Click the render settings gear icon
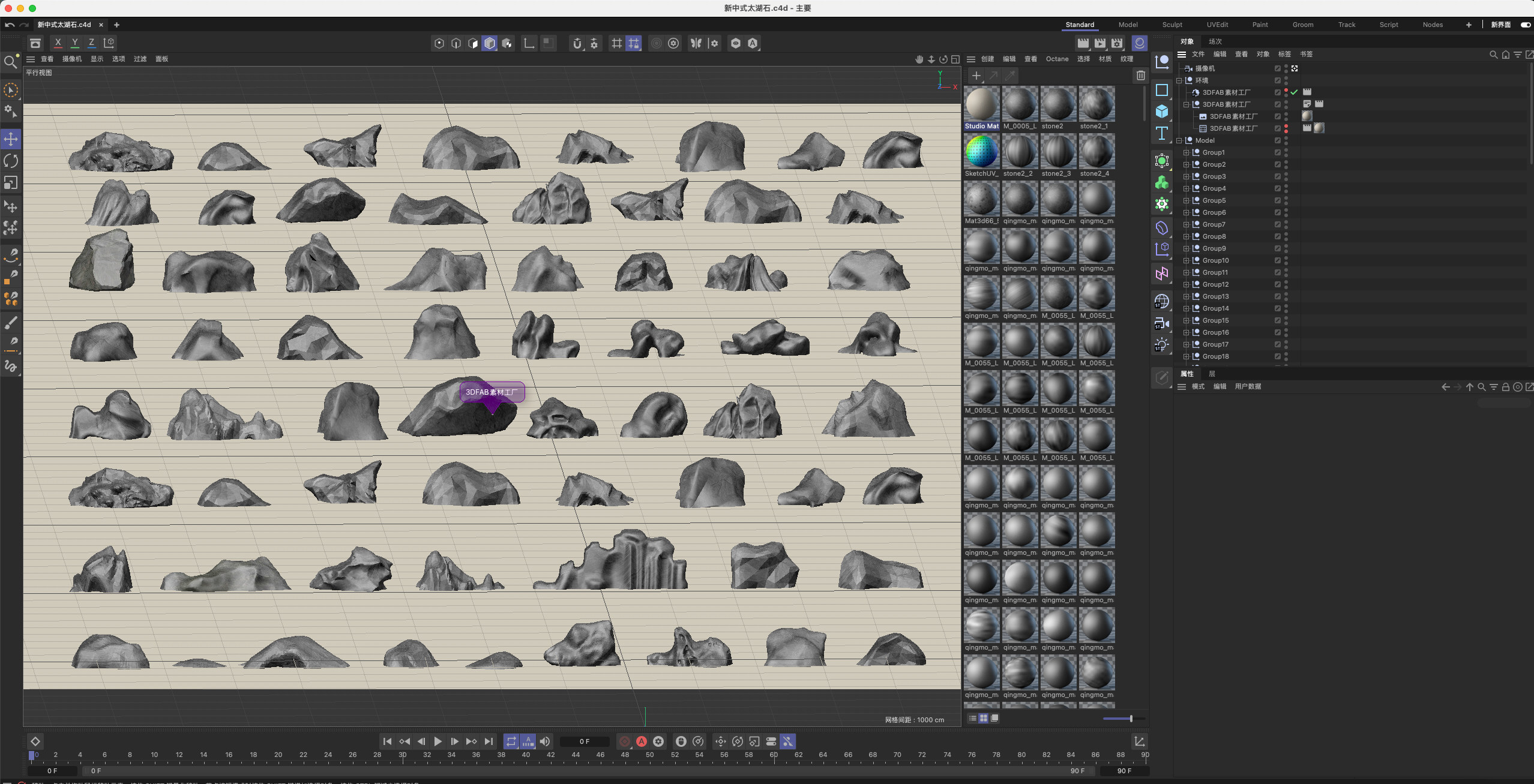The height and width of the screenshot is (784, 1534). (x=673, y=43)
